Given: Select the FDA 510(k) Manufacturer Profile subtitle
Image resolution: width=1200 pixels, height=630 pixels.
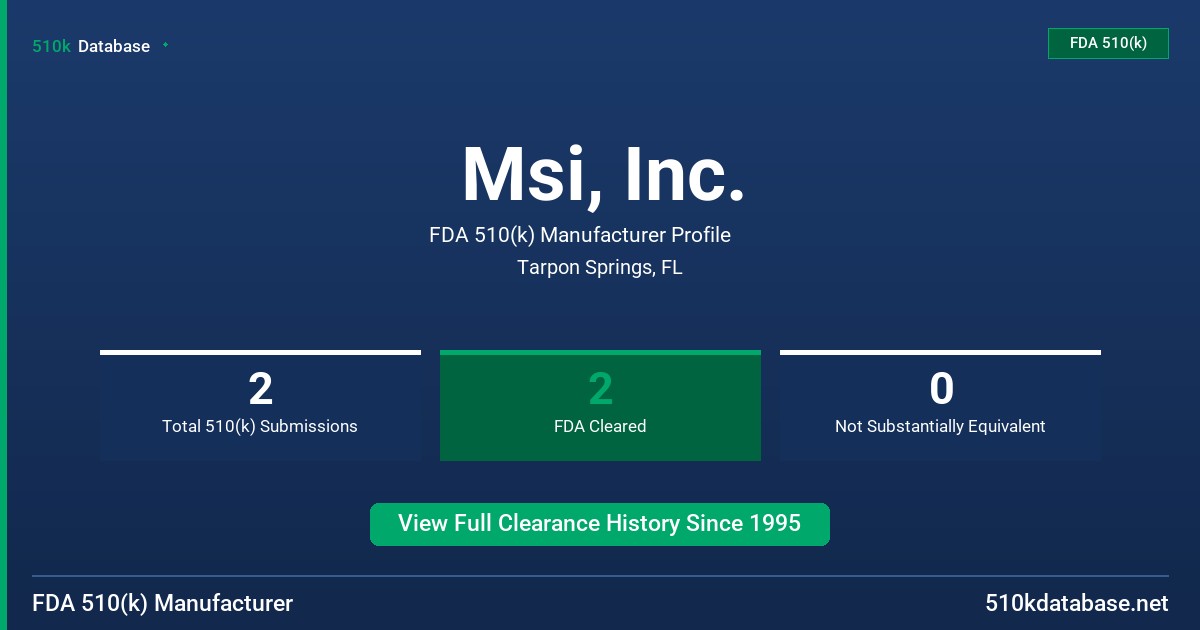Looking at the screenshot, I should coord(580,235).
